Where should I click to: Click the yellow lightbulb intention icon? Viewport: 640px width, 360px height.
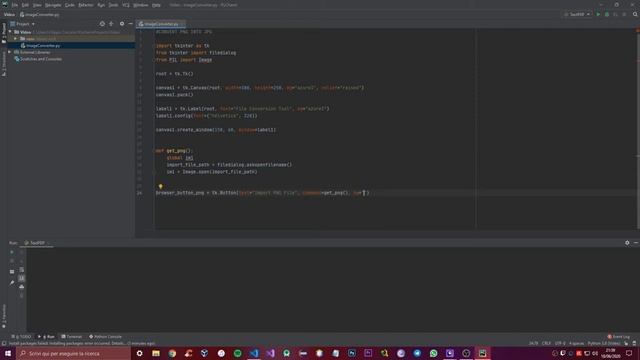160,186
